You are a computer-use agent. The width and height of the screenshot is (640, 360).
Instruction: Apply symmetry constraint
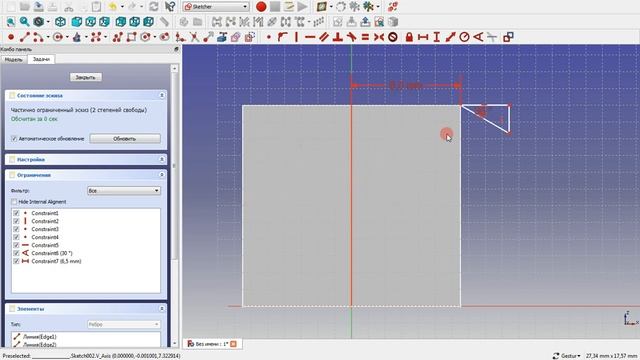(x=379, y=37)
